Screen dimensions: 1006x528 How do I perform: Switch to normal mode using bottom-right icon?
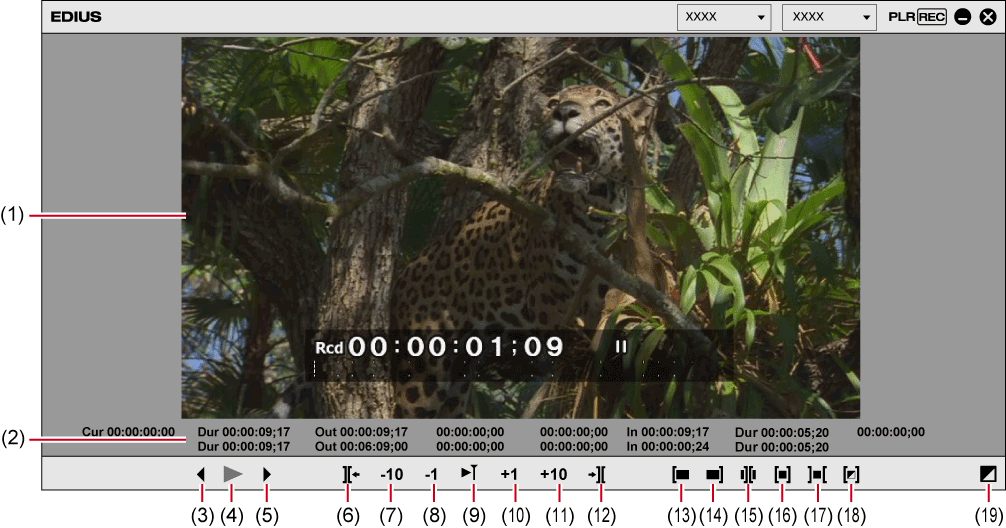989,474
